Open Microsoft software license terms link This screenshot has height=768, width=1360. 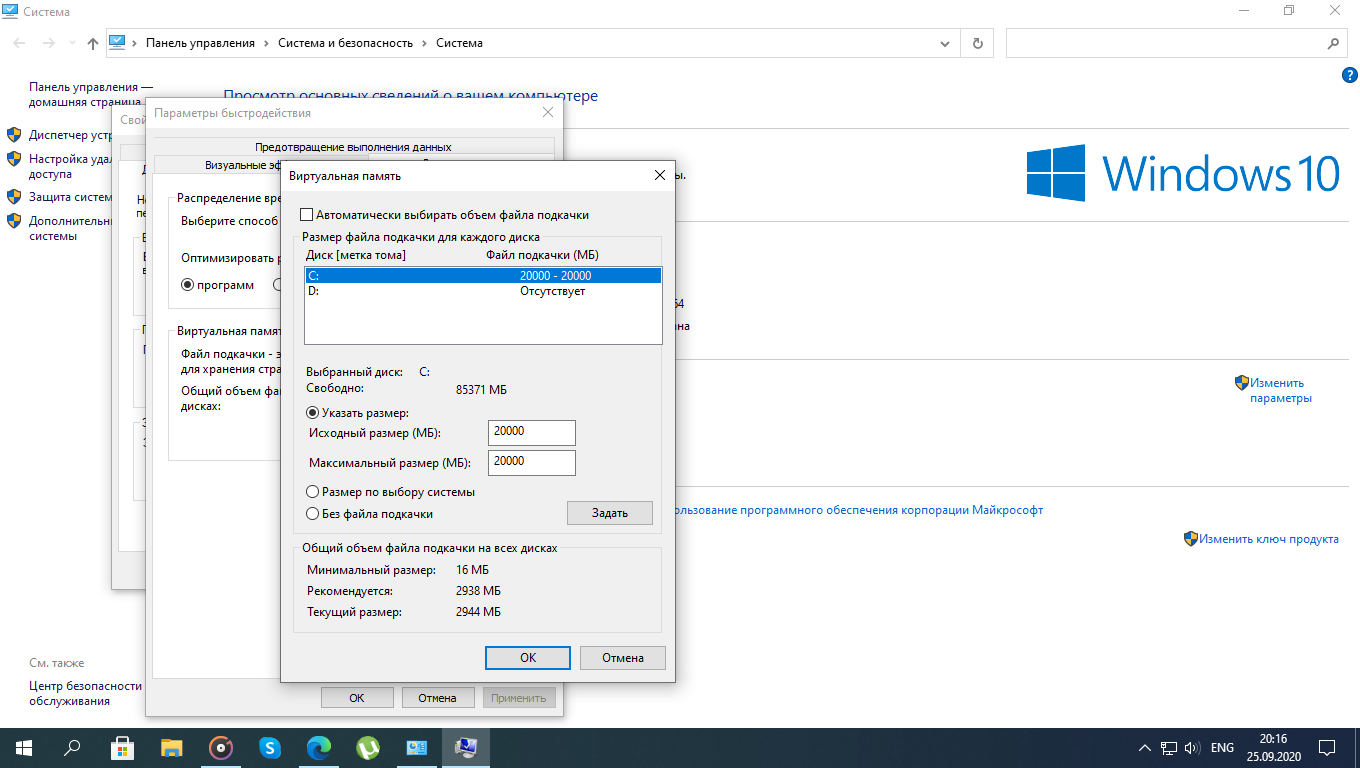click(x=858, y=510)
